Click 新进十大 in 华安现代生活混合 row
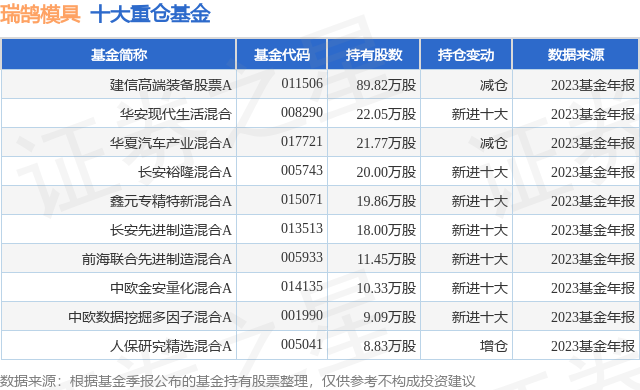 [x=480, y=114]
